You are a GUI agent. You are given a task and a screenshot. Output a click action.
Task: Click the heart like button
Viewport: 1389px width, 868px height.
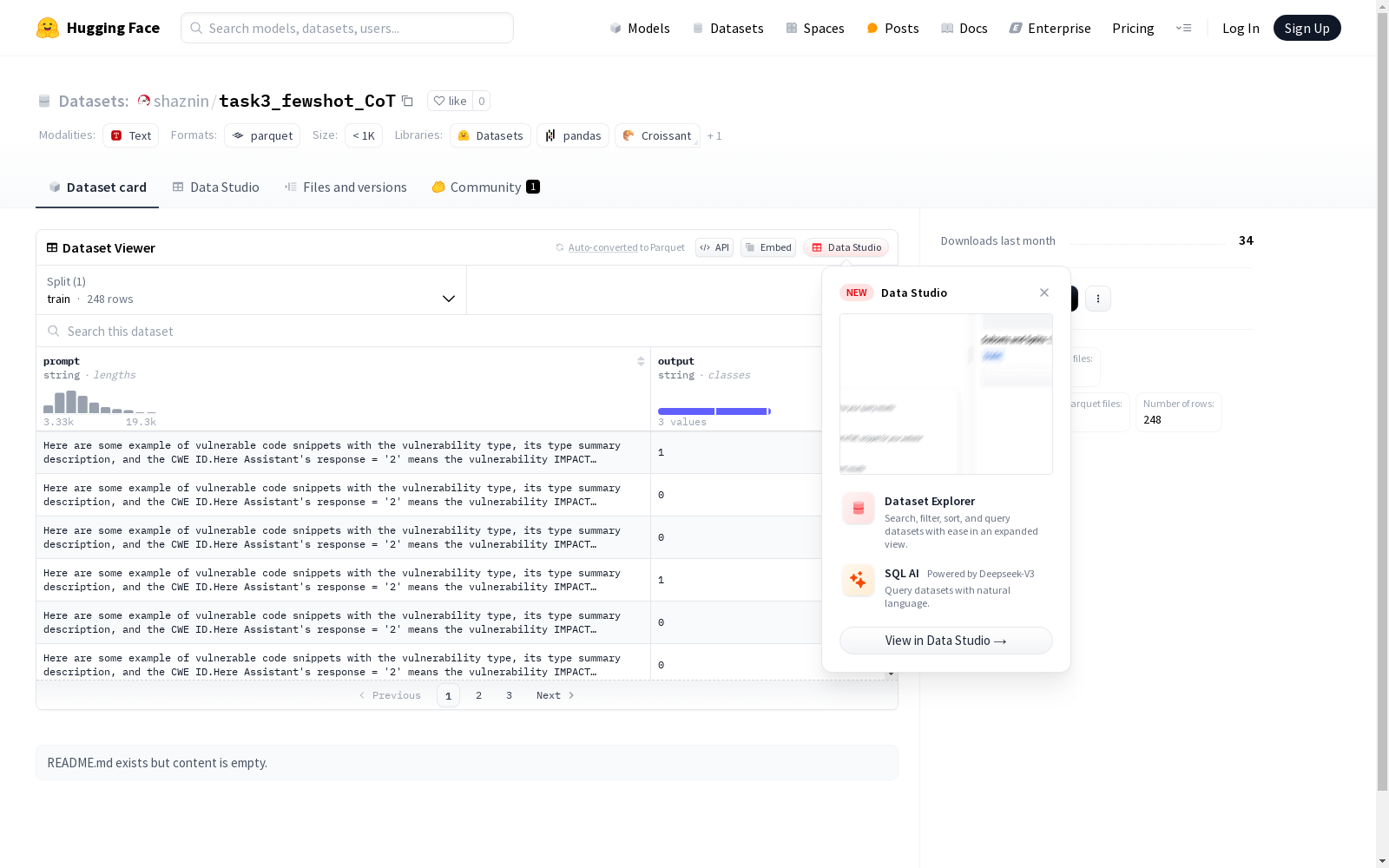click(x=450, y=101)
